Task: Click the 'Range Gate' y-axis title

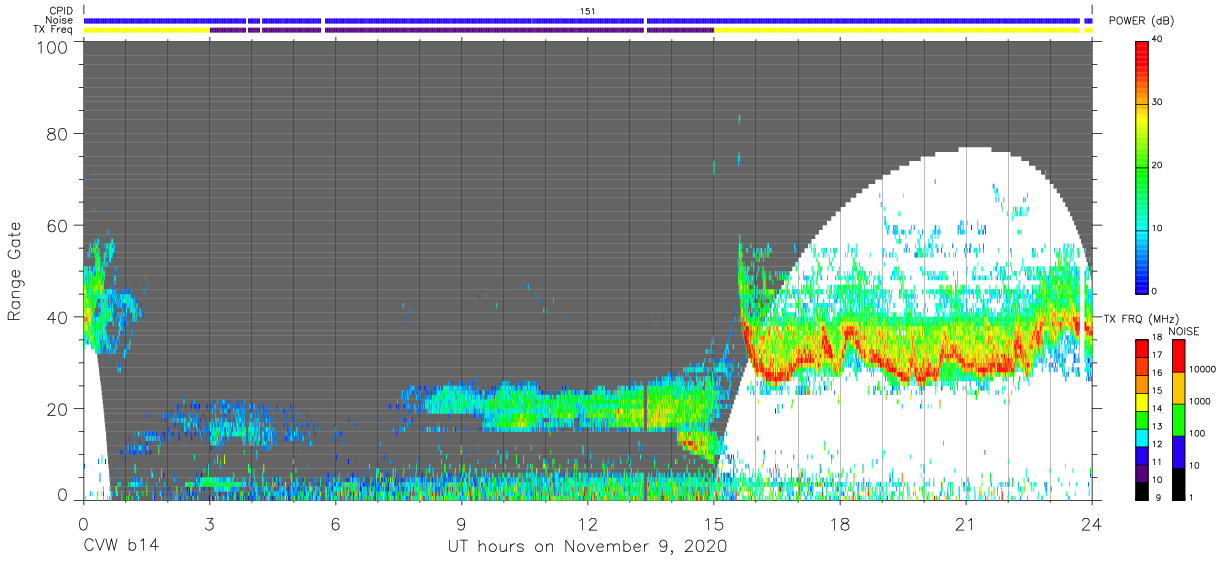Action: click(15, 273)
